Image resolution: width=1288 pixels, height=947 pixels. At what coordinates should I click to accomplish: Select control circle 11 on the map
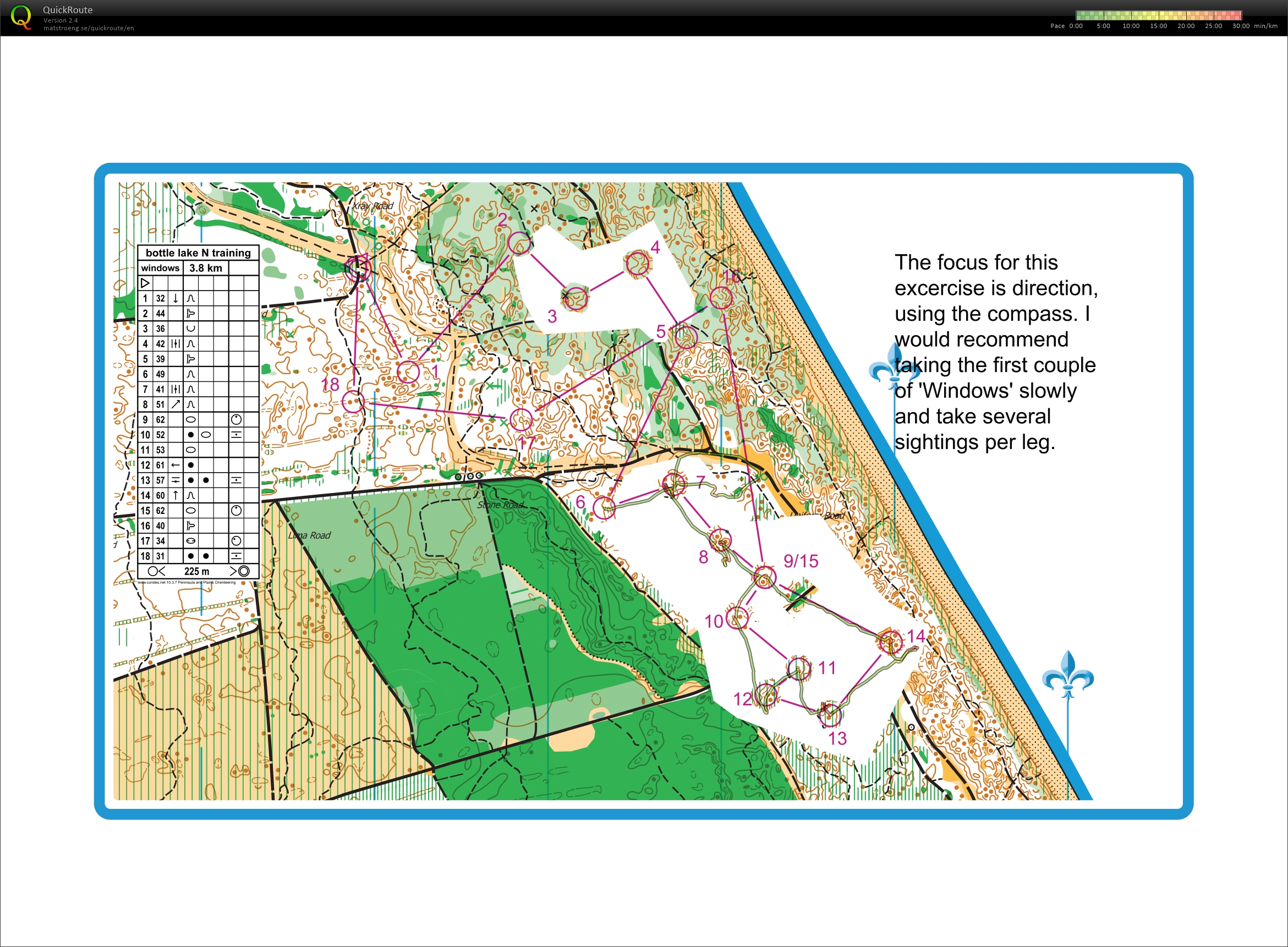tap(799, 669)
